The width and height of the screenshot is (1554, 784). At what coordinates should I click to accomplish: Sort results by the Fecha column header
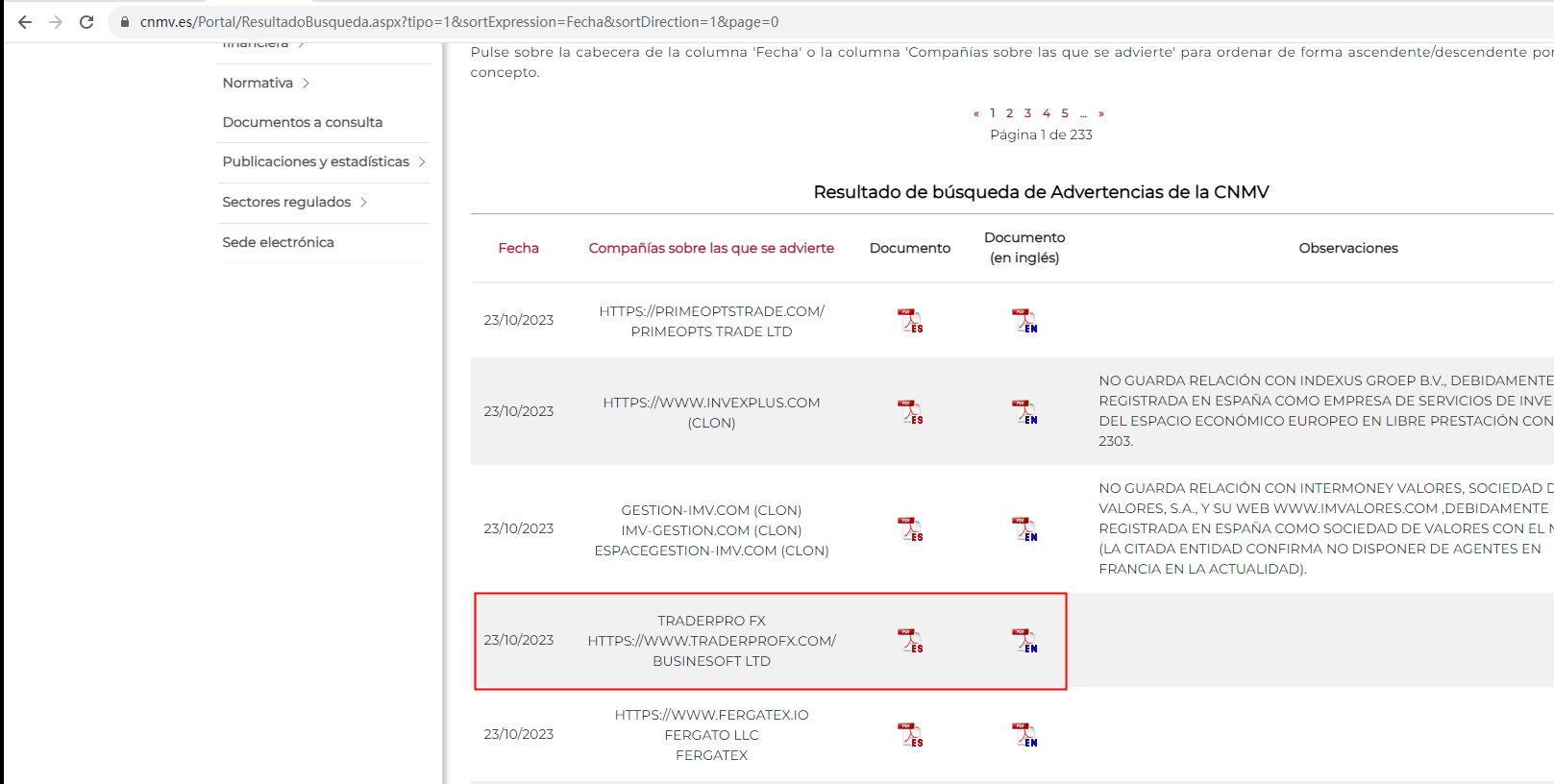(x=519, y=248)
